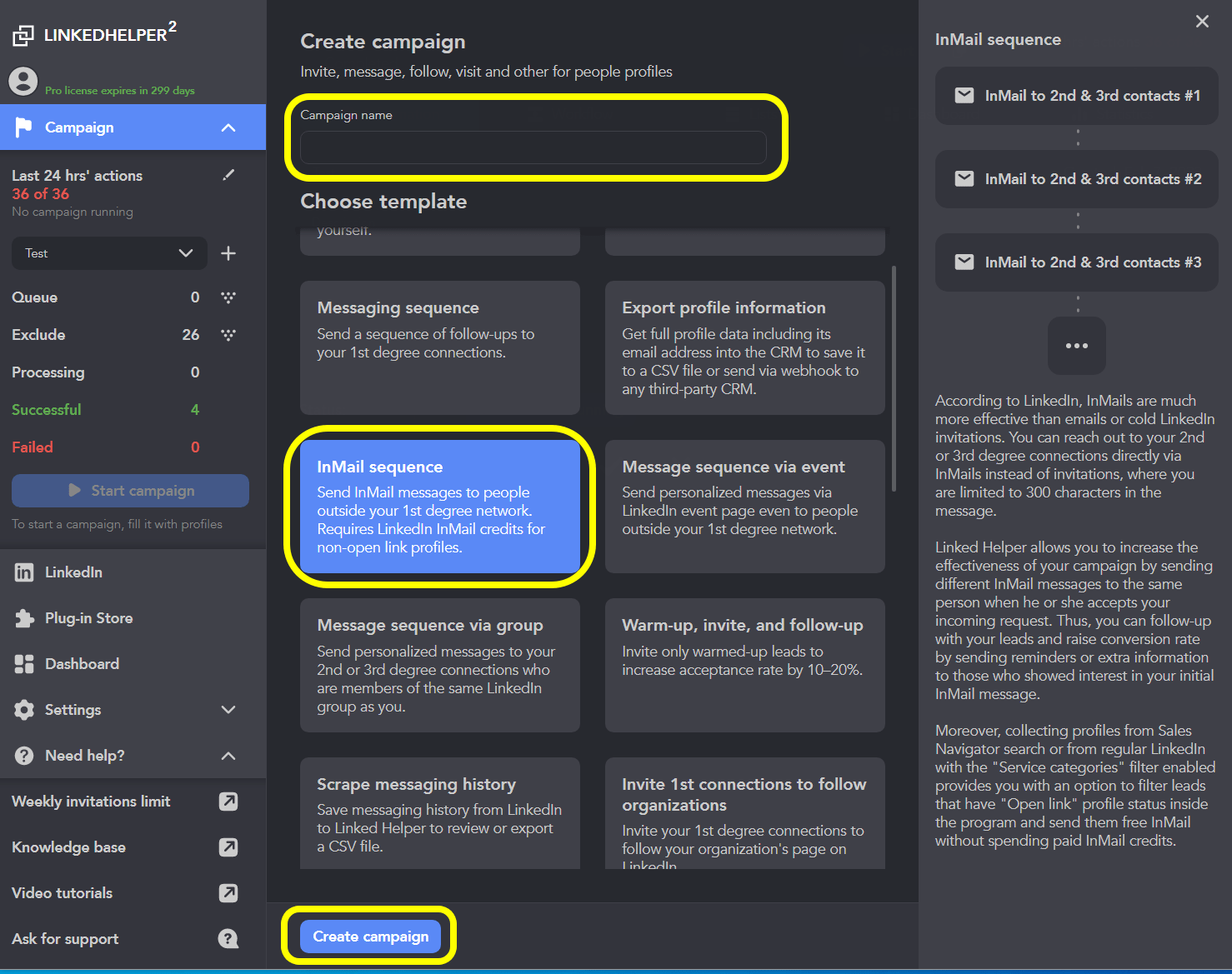
Task: Click the LinkedHelper logo icon
Action: point(23,33)
